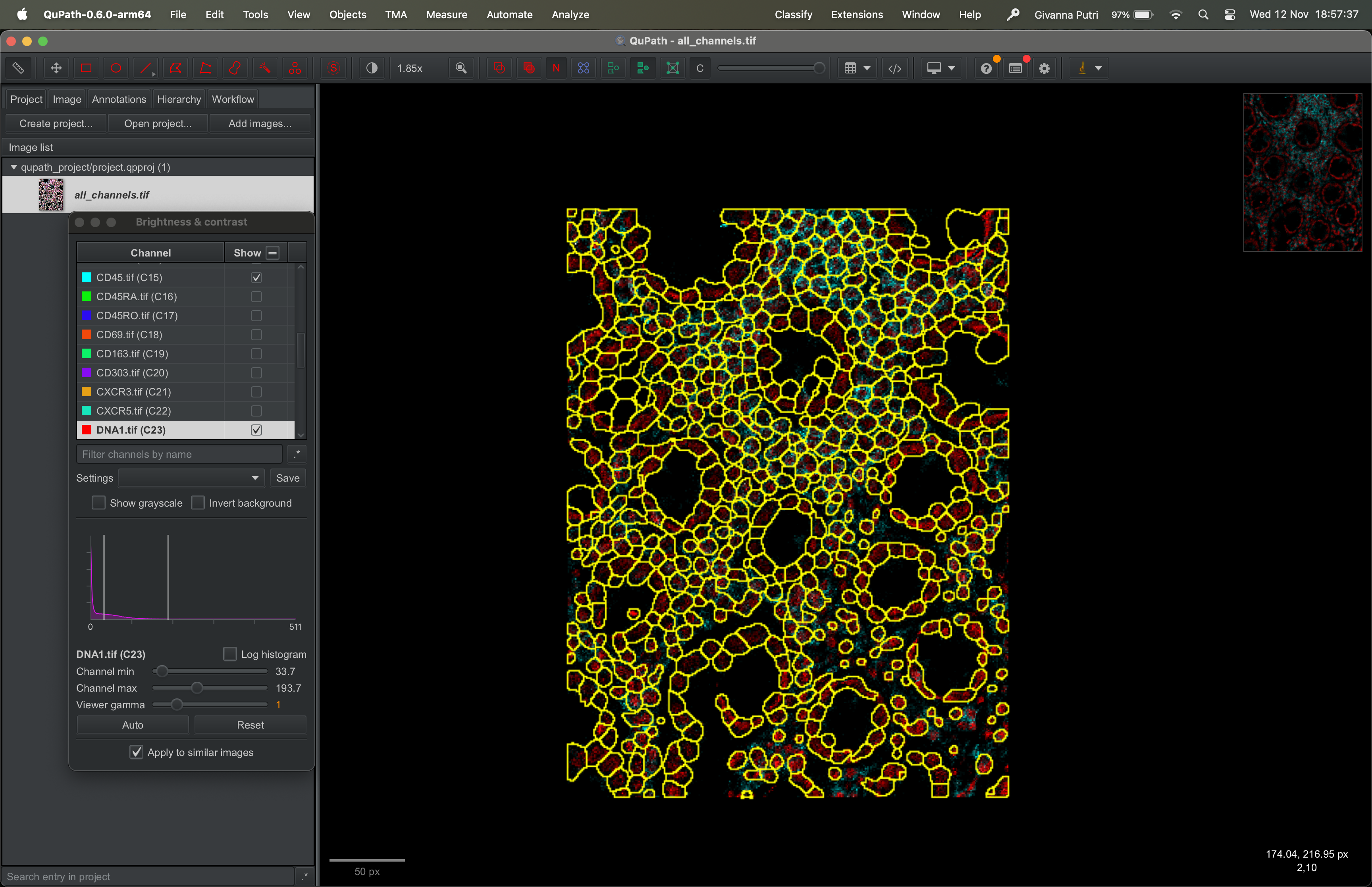
Task: Enable the CD163.tif channel checkbox
Action: [x=256, y=354]
